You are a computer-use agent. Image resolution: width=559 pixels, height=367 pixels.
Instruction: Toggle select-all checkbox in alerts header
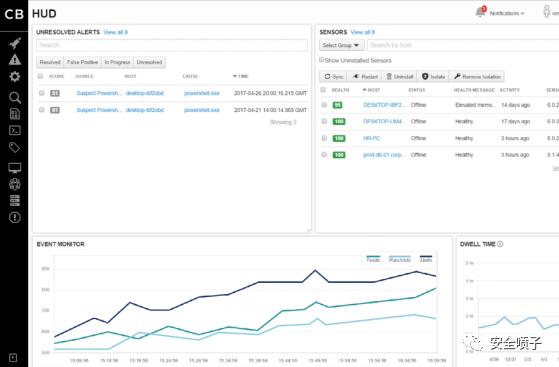40,76
